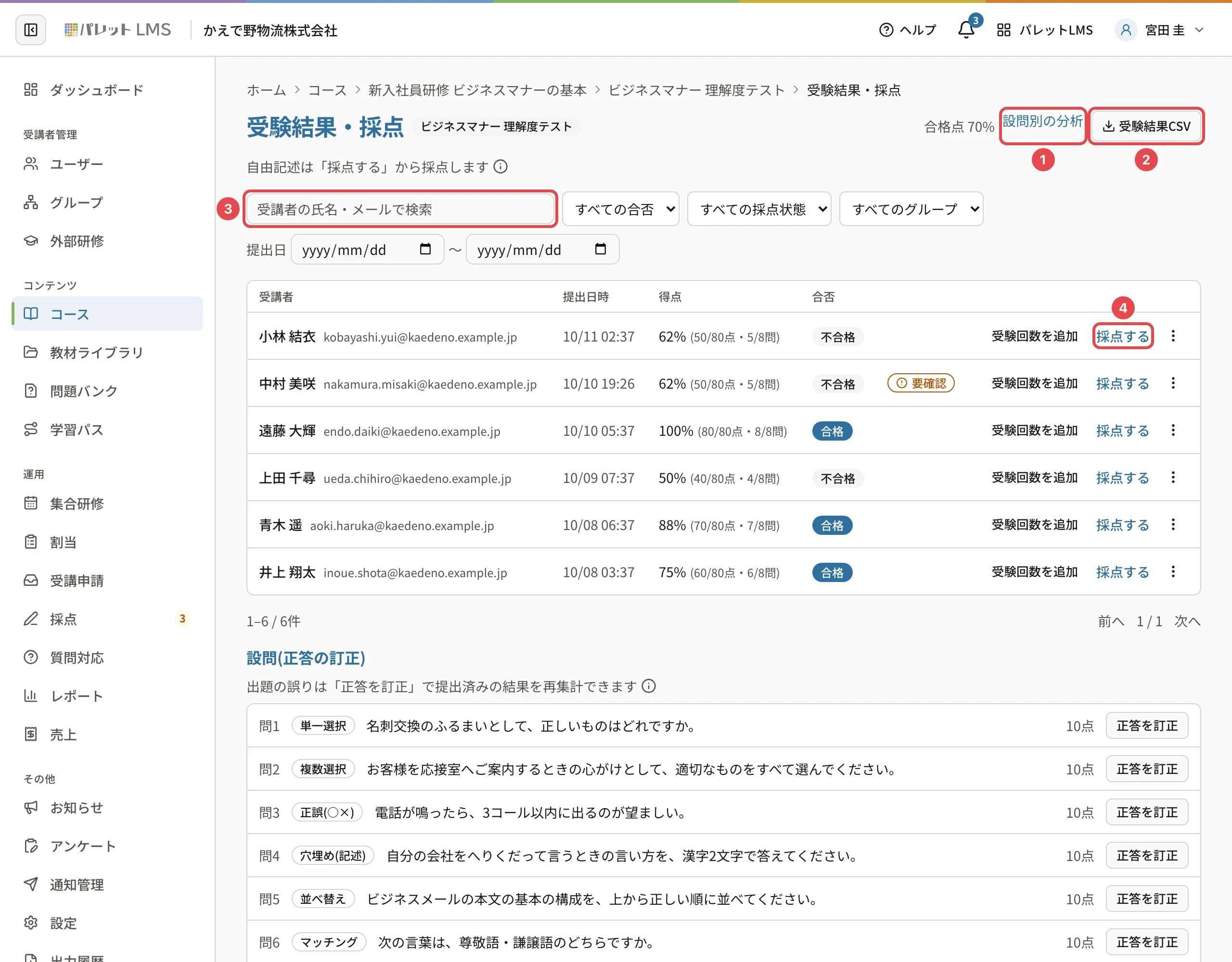Image resolution: width=1232 pixels, height=962 pixels.
Task: Click the ホーム breadcrumb
Action: pyautogui.click(x=266, y=90)
